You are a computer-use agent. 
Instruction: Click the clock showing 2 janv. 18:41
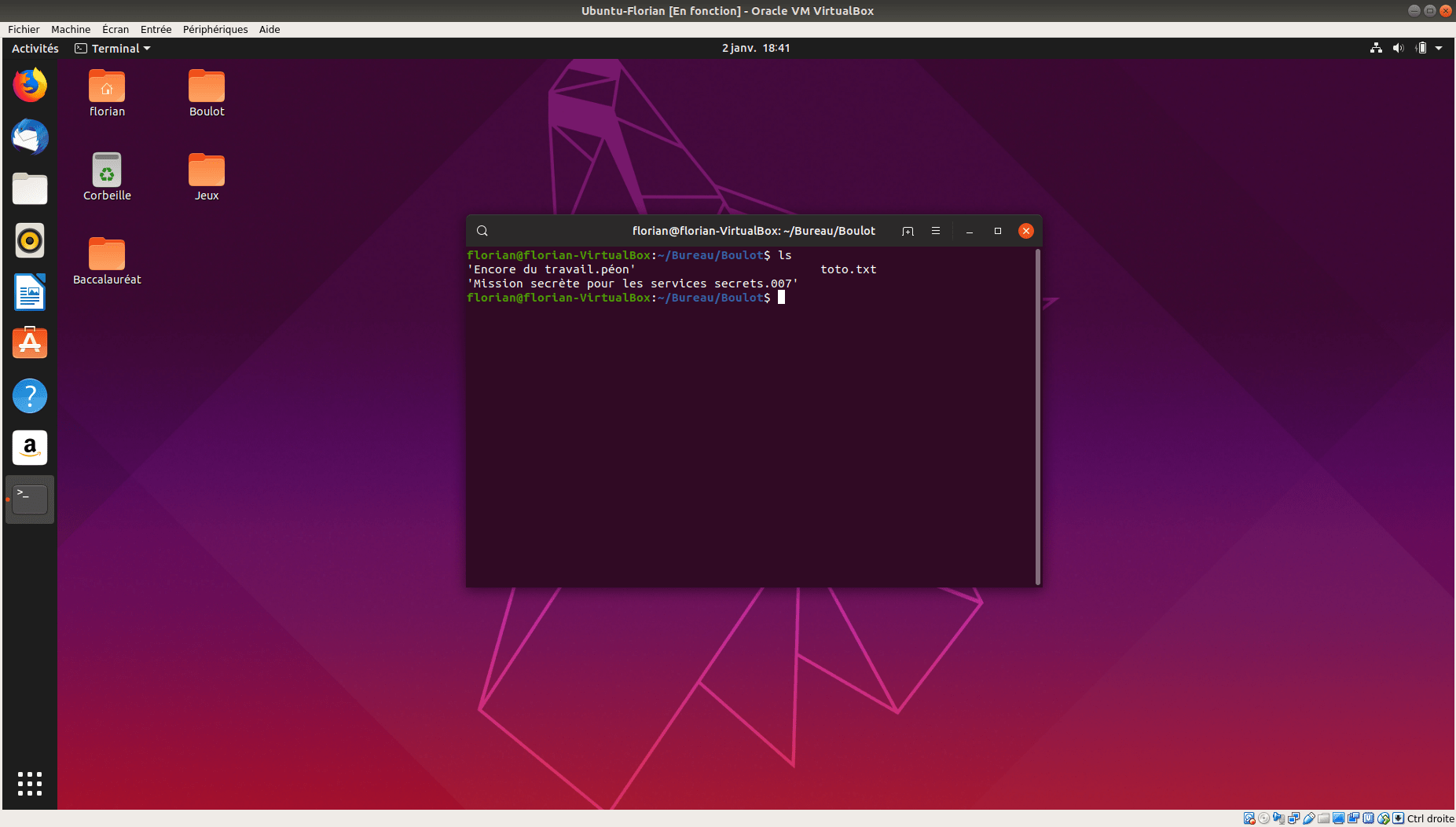tap(756, 49)
